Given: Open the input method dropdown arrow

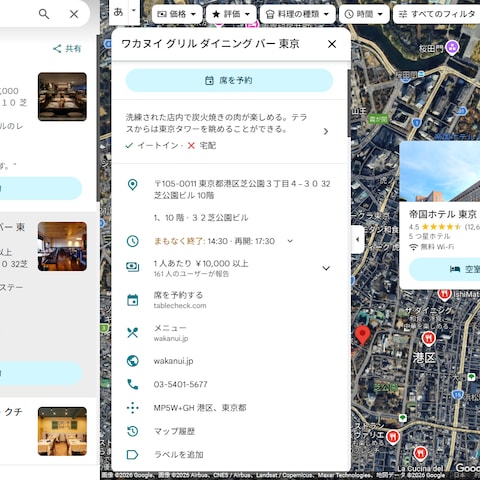Looking at the screenshot, I should point(134,10).
